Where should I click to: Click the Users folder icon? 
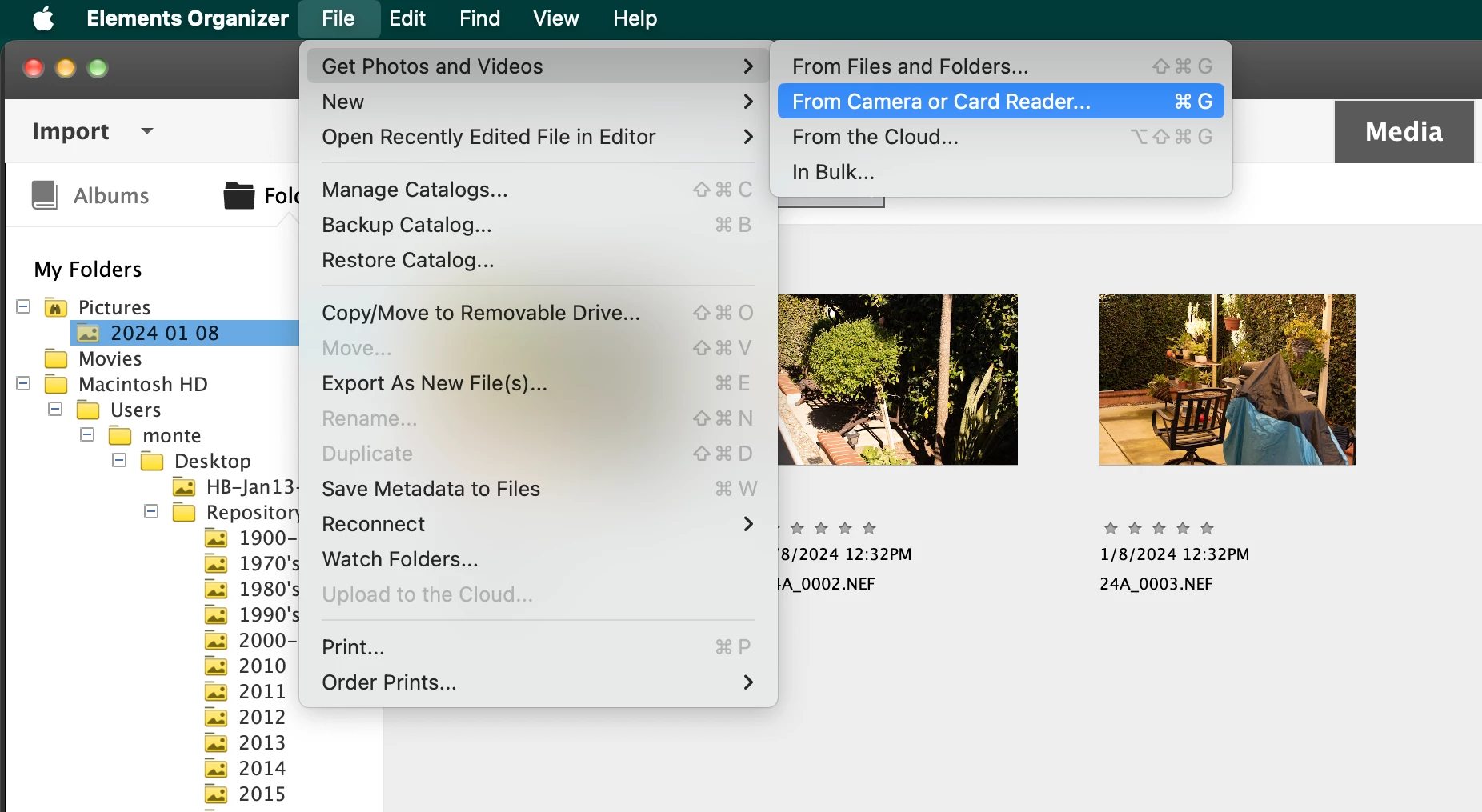(x=88, y=410)
